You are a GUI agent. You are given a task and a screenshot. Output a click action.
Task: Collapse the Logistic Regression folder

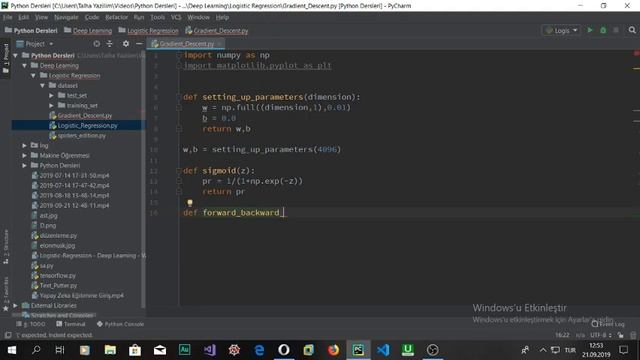[33, 76]
